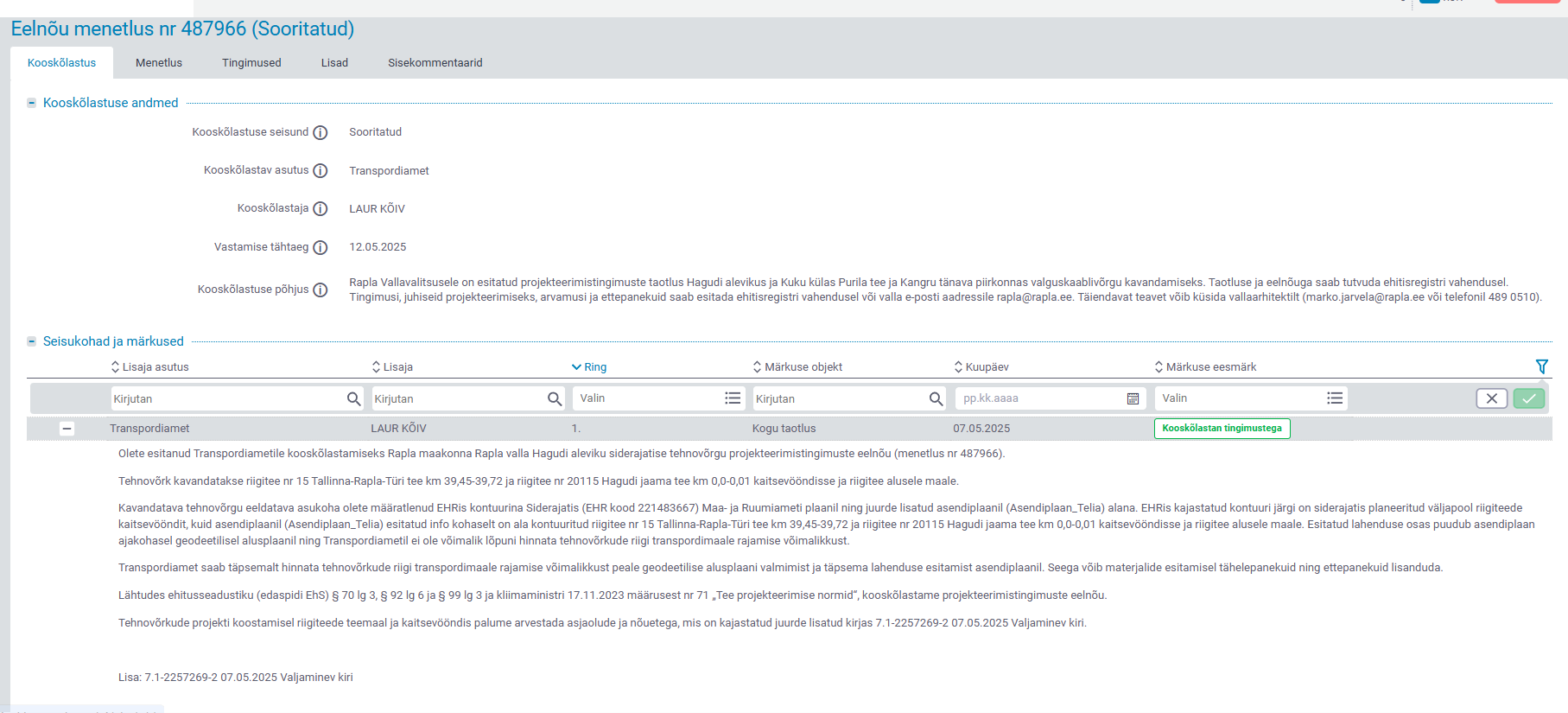Select the Lisad tab
This screenshot has width=1568, height=713.
(x=334, y=63)
